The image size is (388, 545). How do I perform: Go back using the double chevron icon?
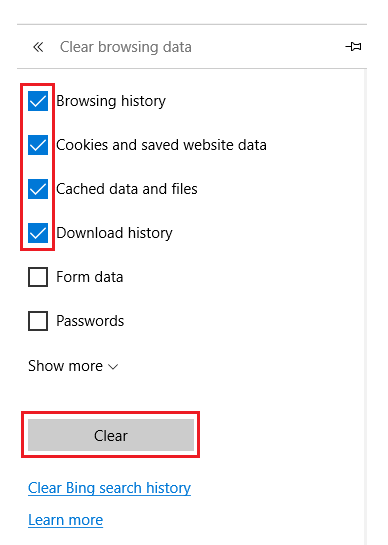38,47
